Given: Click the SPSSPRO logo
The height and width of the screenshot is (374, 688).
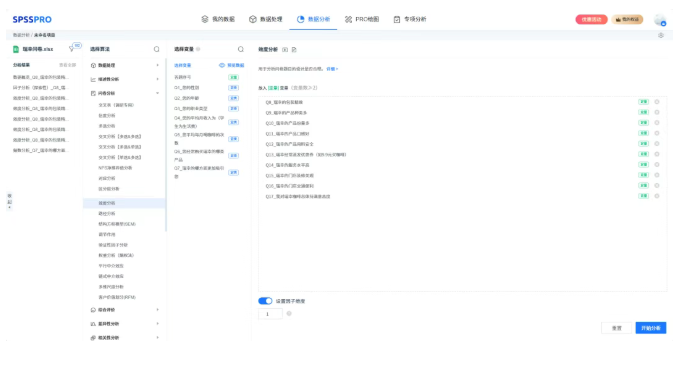Looking at the screenshot, I should (32, 19).
